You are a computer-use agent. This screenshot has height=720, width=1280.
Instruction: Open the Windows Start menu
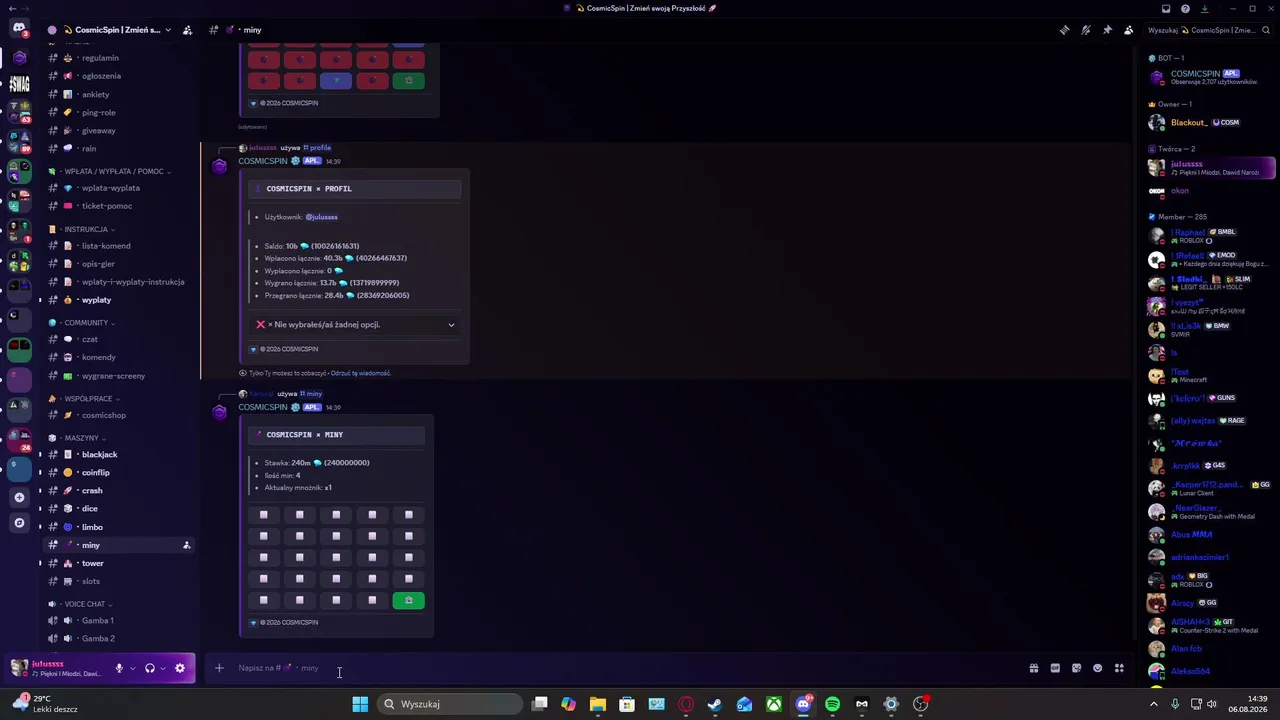pyautogui.click(x=360, y=704)
